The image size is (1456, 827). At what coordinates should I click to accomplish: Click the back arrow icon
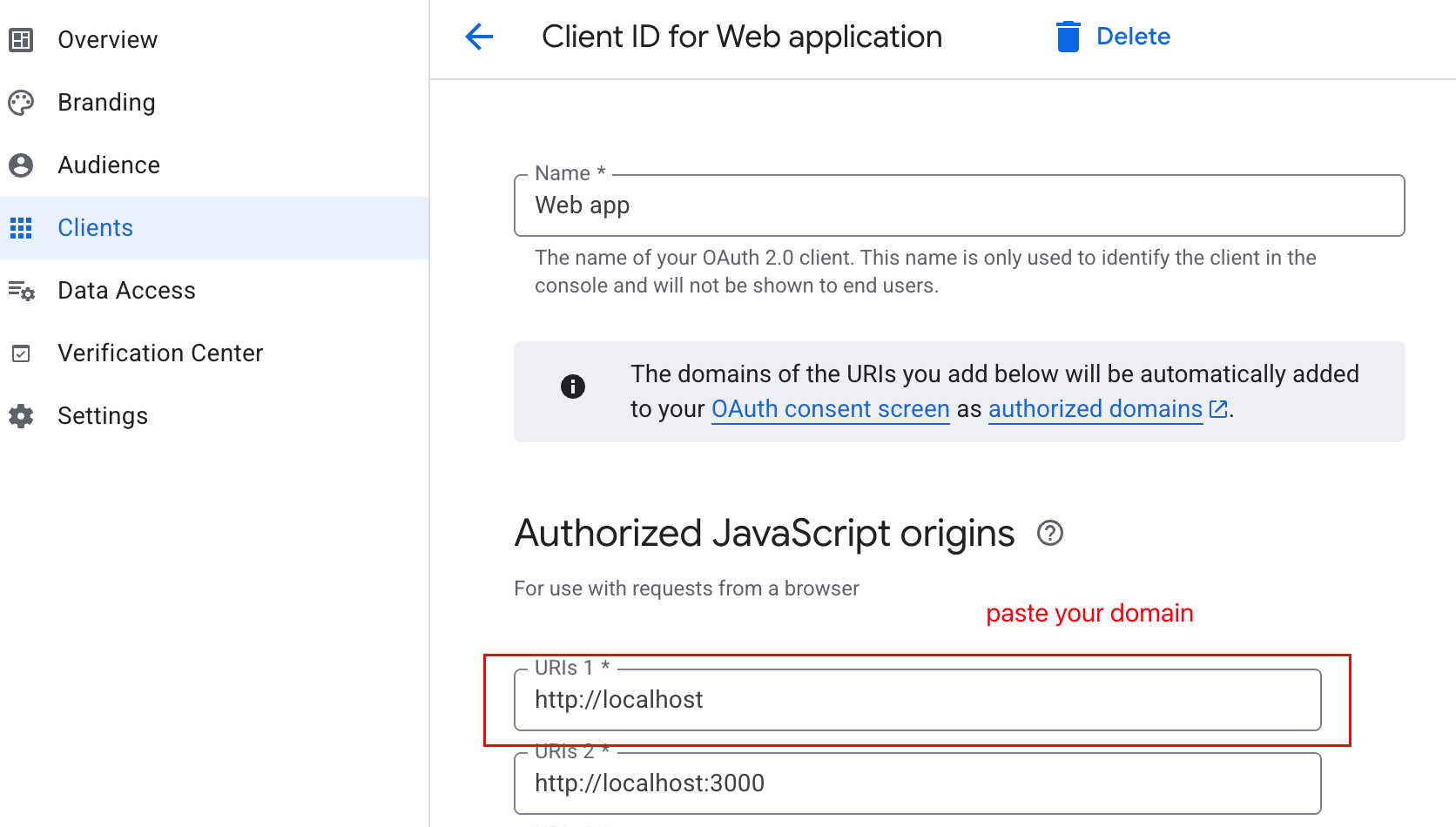pyautogui.click(x=479, y=37)
